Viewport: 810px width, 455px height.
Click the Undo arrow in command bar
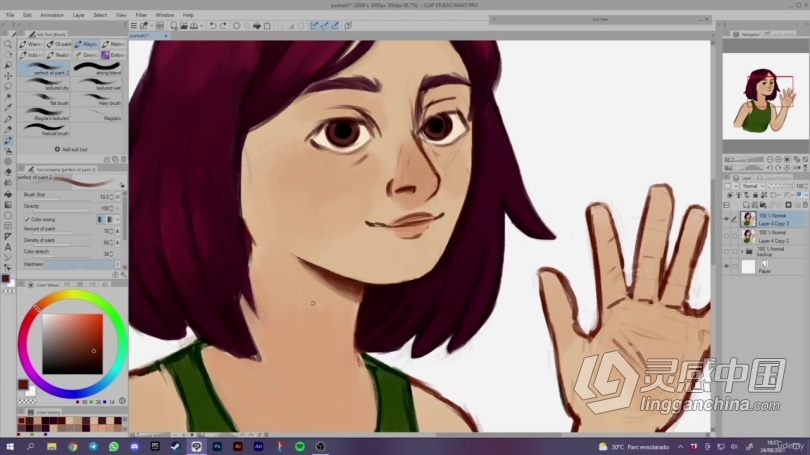point(213,26)
